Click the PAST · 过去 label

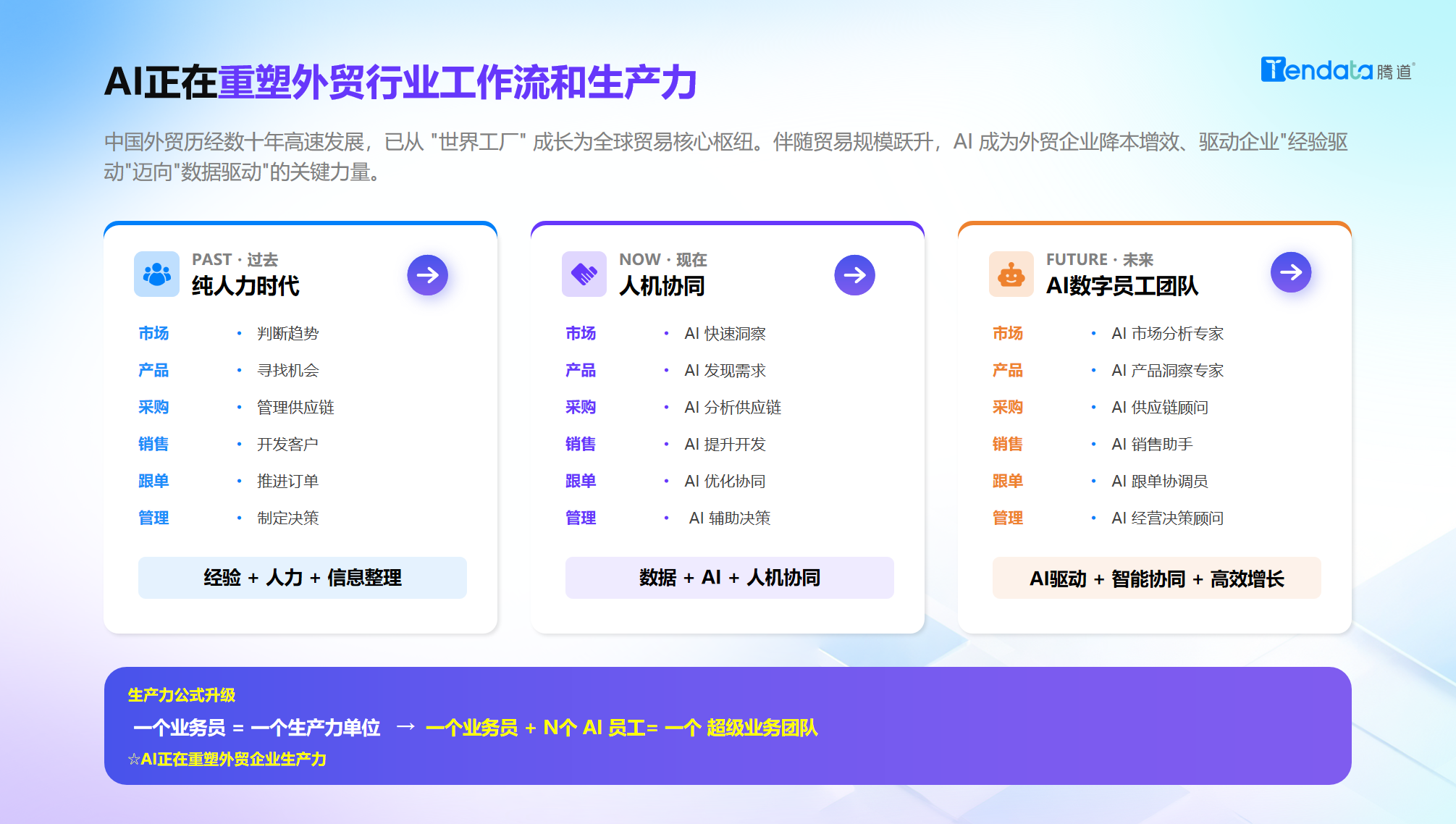pyautogui.click(x=235, y=259)
